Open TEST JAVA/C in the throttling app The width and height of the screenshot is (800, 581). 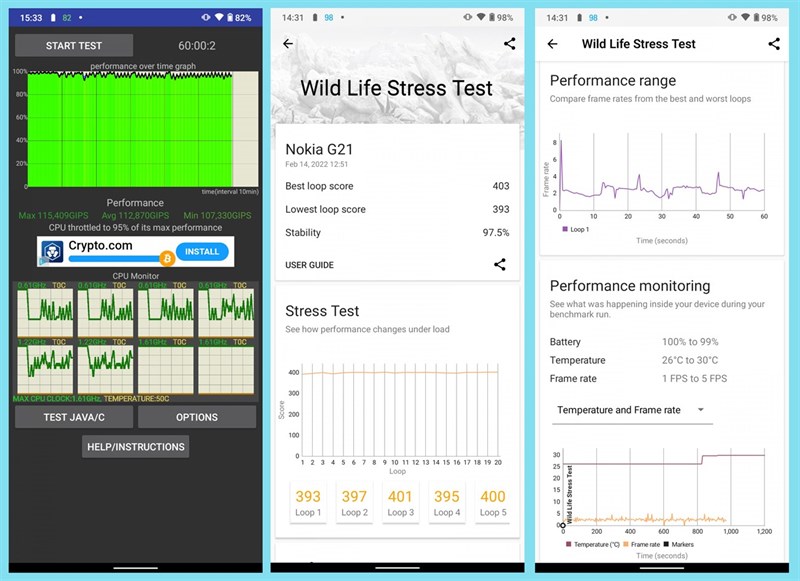point(74,417)
